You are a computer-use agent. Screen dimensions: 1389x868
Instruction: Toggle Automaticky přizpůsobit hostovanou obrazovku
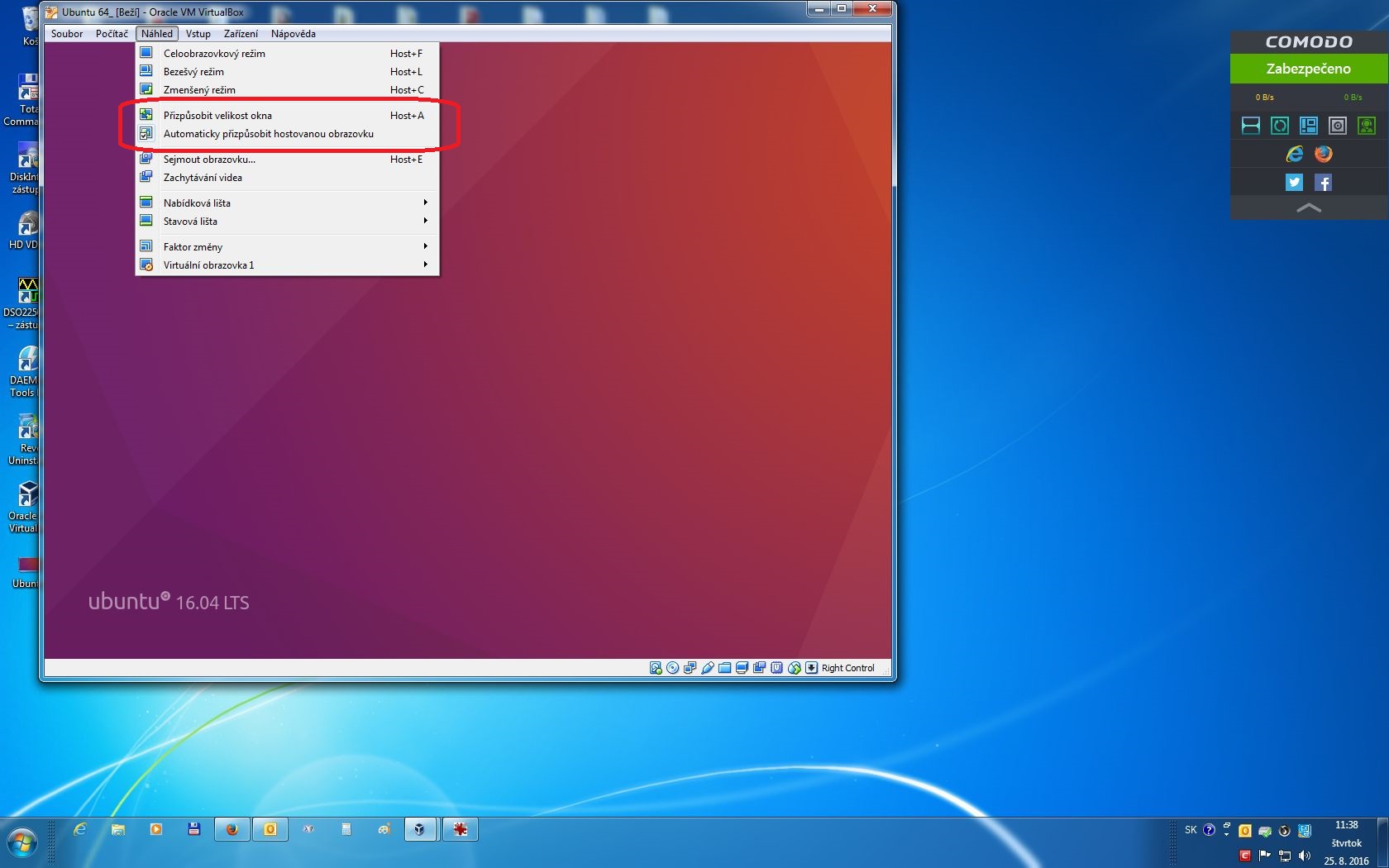(287, 133)
